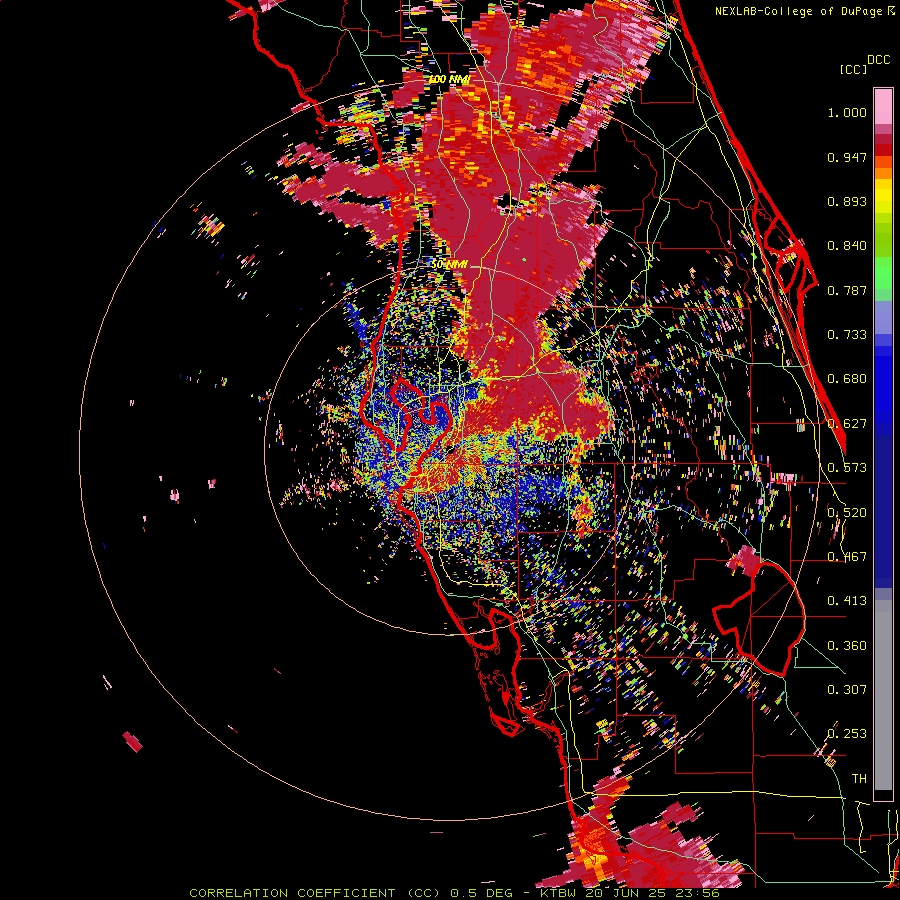The height and width of the screenshot is (900, 900).
Task: Select the 0.733 legend value
Action: tap(847, 335)
